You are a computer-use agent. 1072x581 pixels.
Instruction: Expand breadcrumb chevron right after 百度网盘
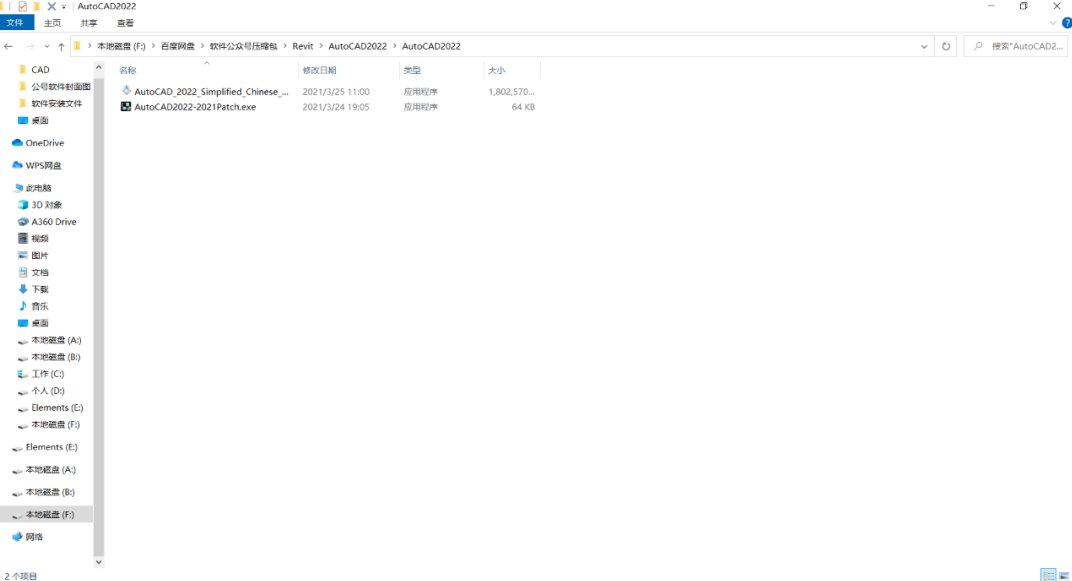point(202,46)
